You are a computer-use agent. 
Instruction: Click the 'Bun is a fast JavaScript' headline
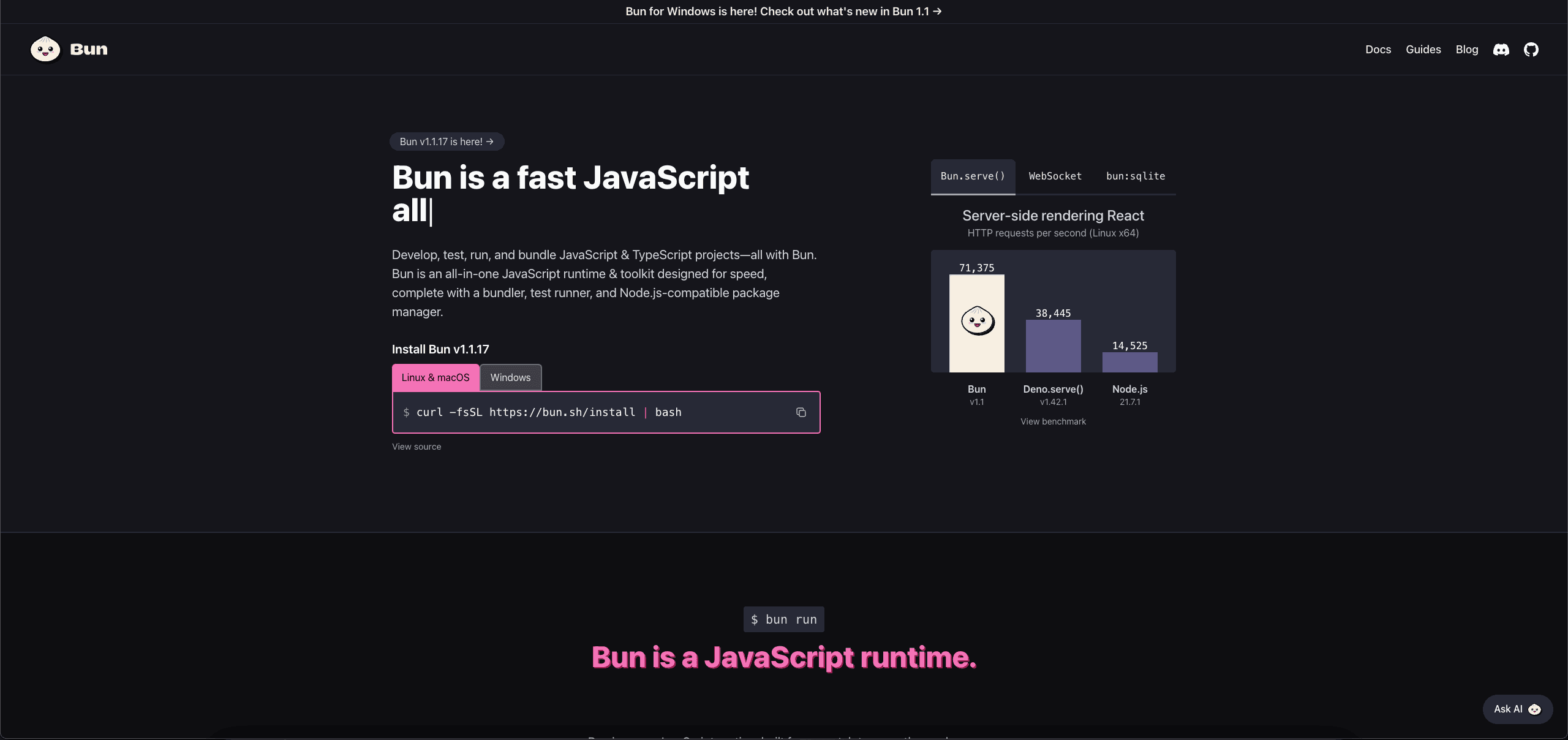click(570, 178)
